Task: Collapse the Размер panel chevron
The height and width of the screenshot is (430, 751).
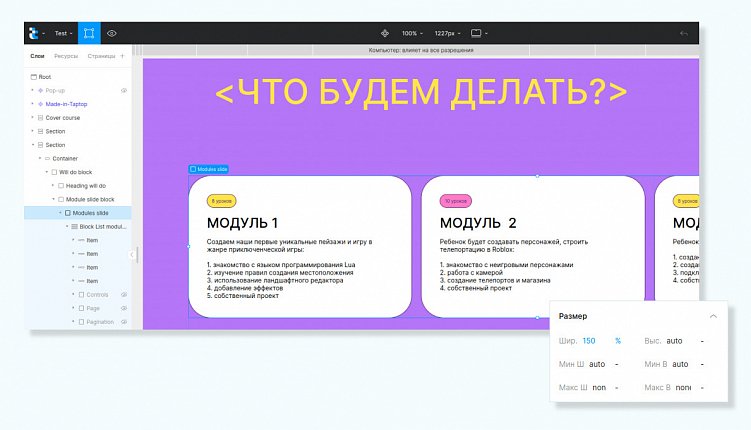Action: pyautogui.click(x=713, y=316)
